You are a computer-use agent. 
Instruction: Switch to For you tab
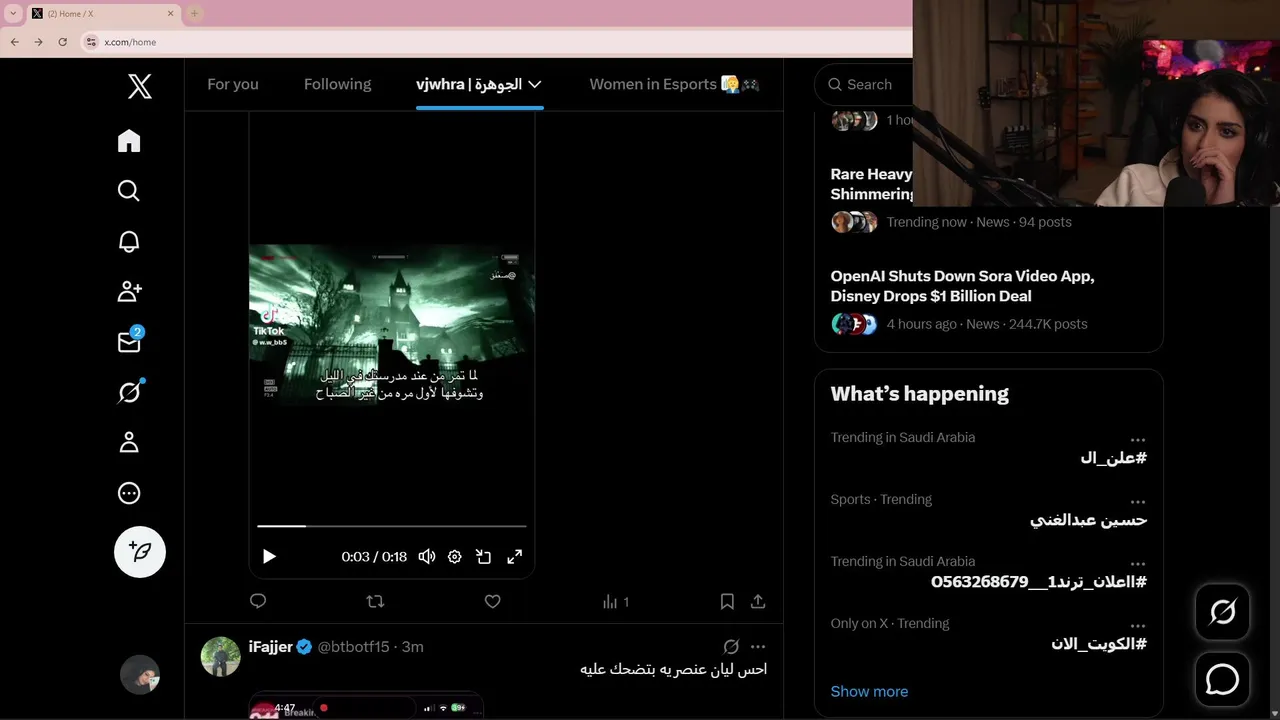coord(233,84)
